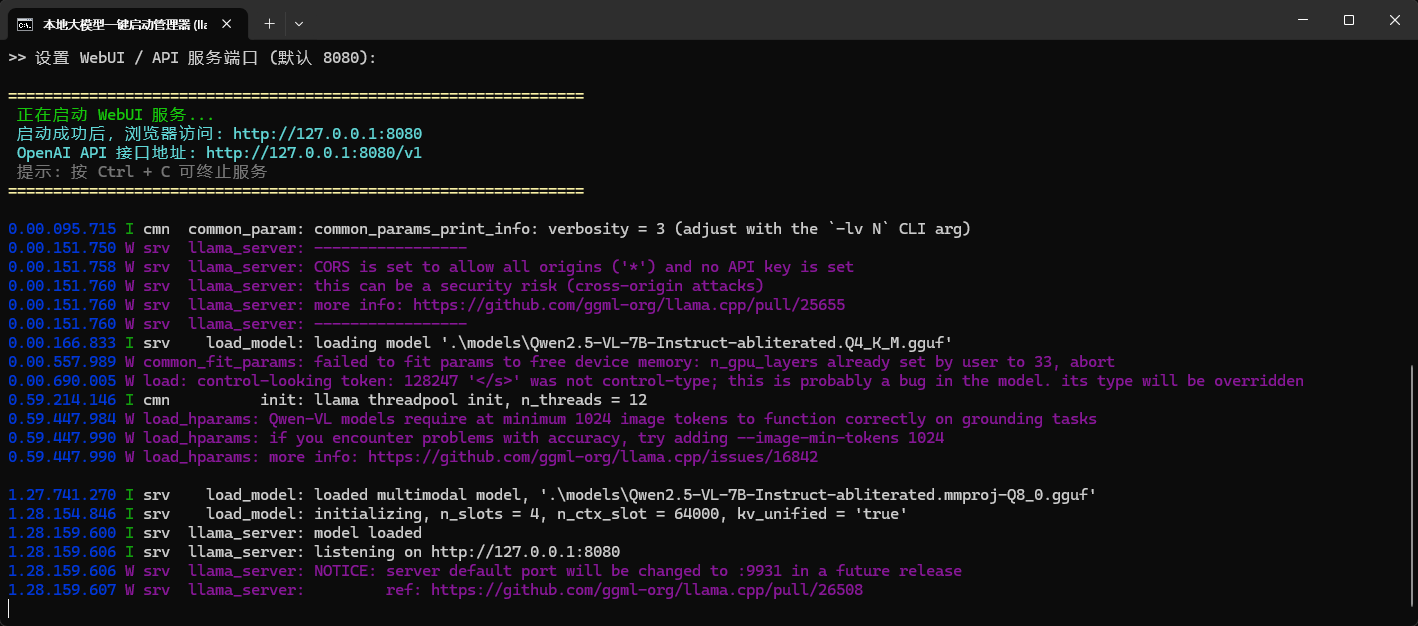This screenshot has width=1418, height=626.
Task: Click the 'verbosity = 3' log text
Action: pyautogui.click(x=607, y=229)
